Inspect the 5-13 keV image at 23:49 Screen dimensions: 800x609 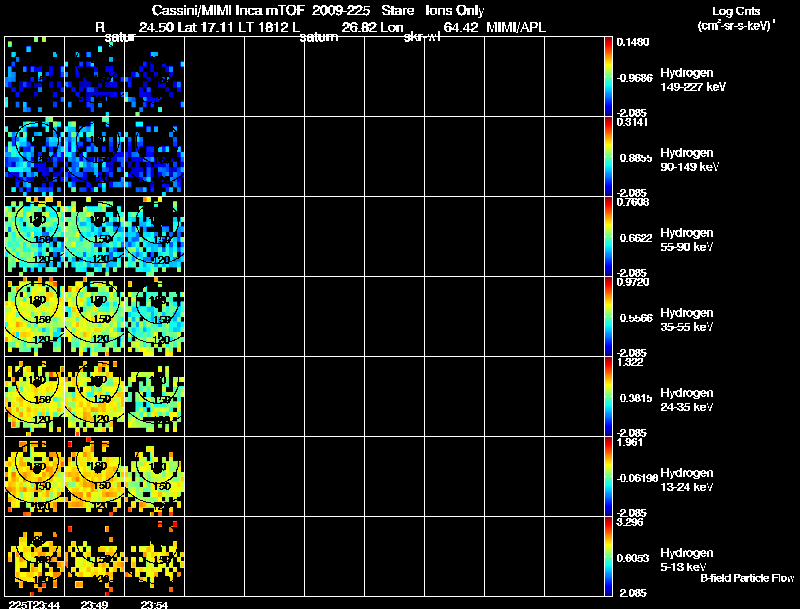(94, 556)
